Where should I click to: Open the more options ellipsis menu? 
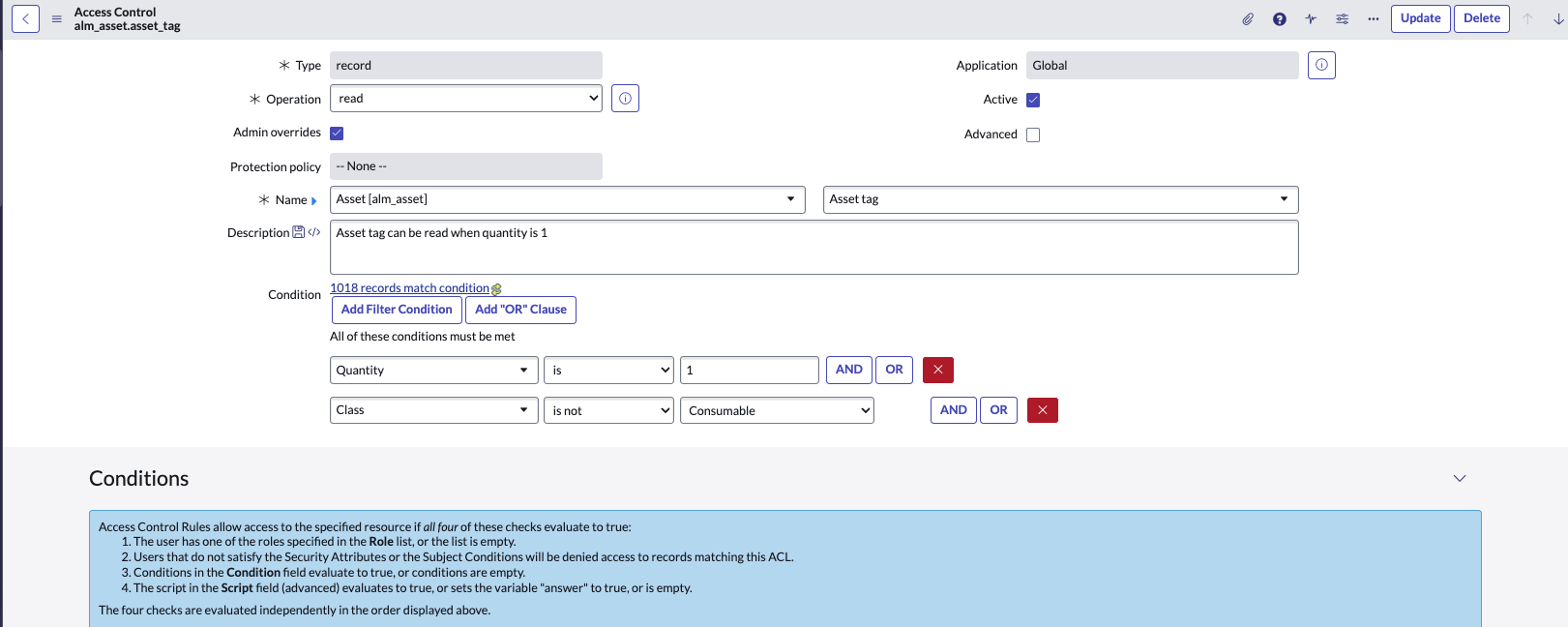[x=1373, y=18]
